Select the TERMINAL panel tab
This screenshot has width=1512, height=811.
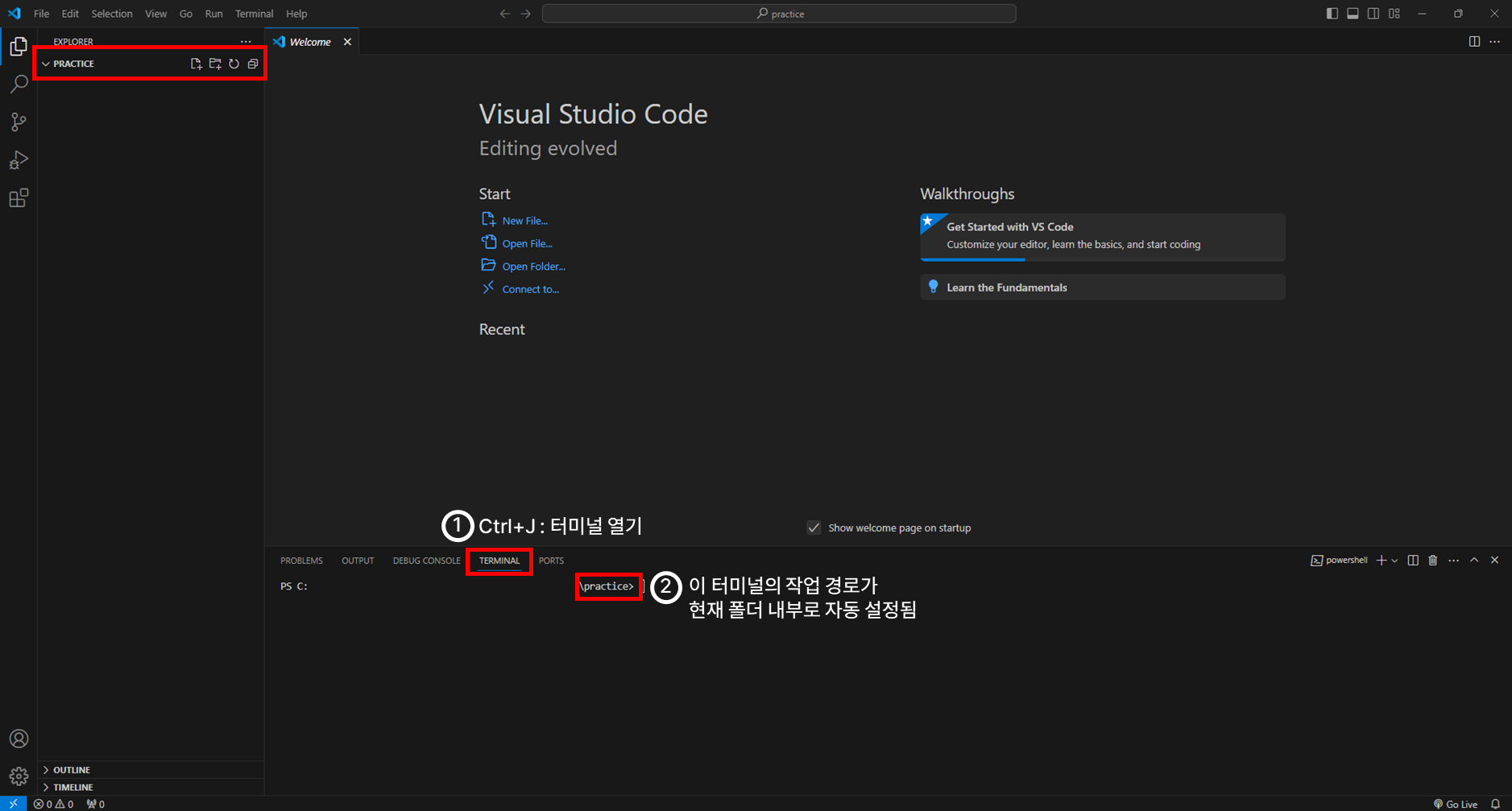(x=499, y=561)
